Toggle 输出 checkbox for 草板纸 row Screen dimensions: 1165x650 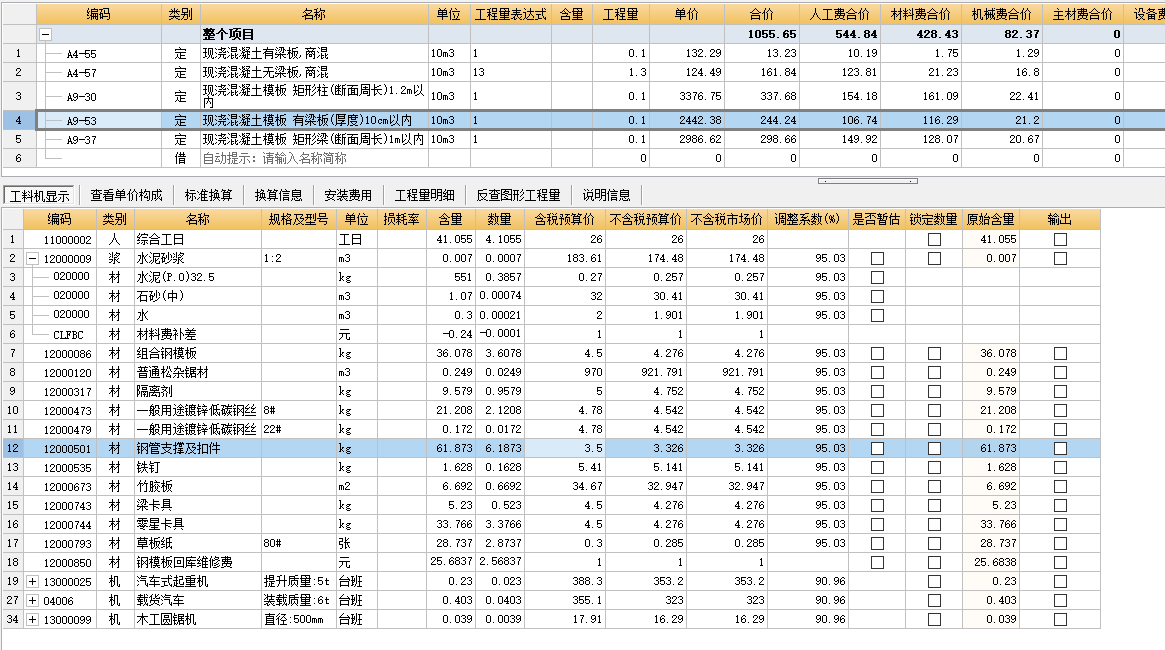[x=1060, y=544]
